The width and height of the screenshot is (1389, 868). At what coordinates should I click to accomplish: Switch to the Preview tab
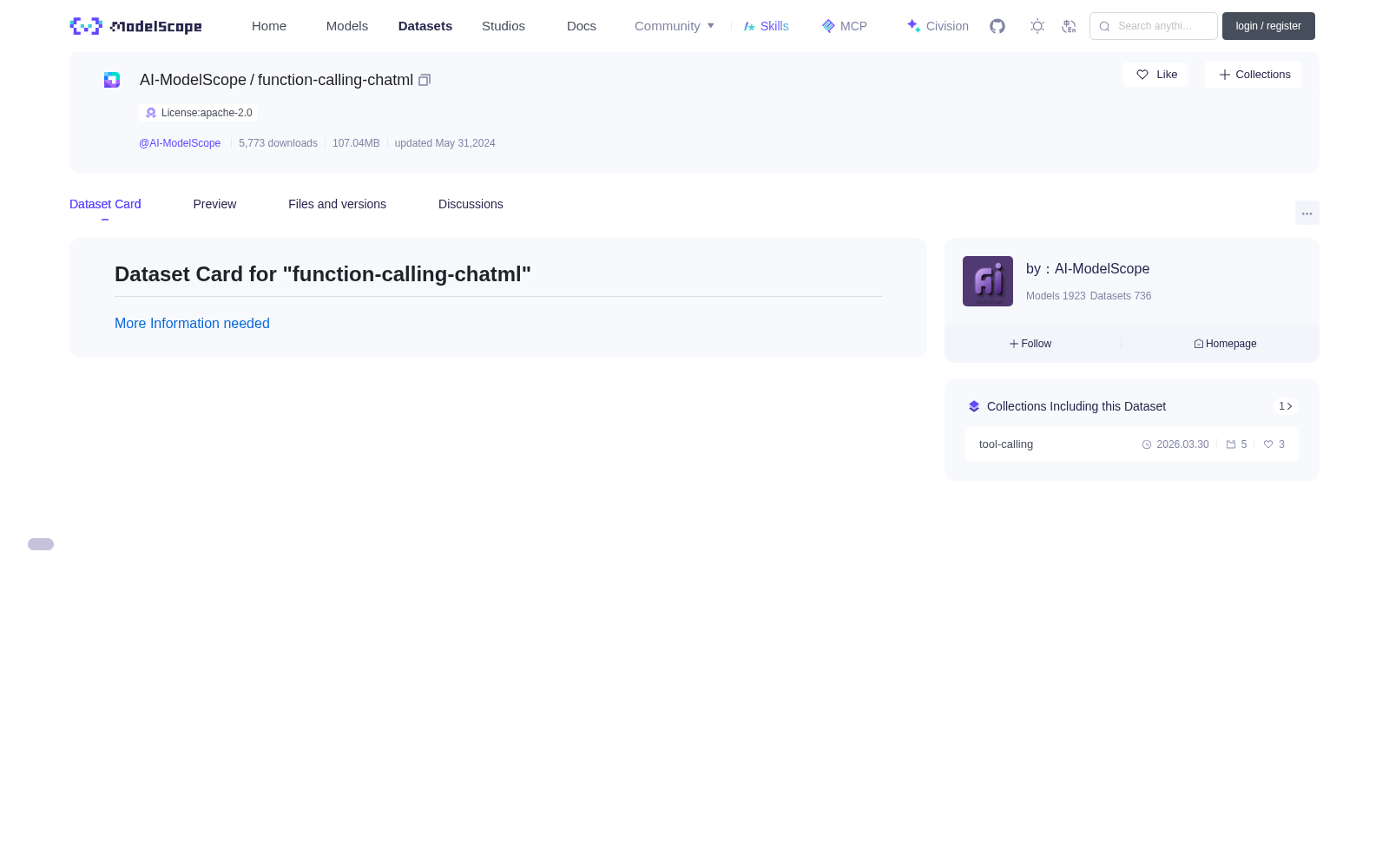coord(214,204)
